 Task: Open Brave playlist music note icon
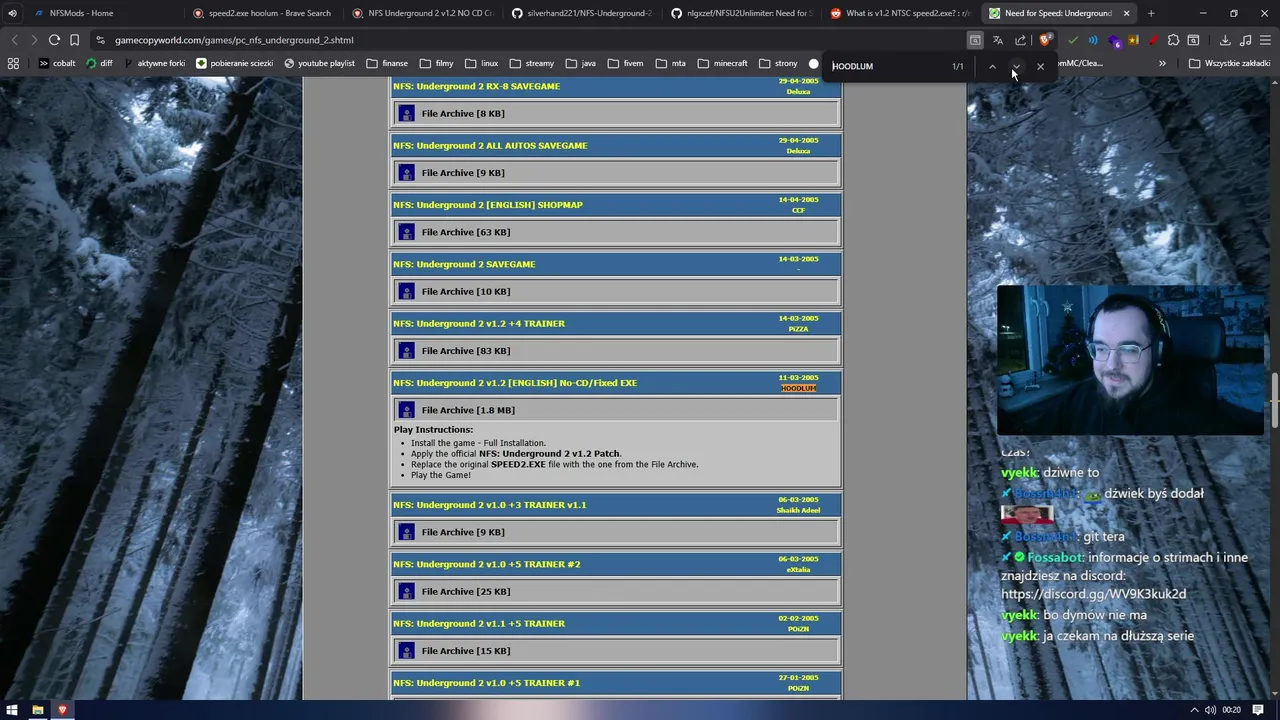(x=1245, y=40)
